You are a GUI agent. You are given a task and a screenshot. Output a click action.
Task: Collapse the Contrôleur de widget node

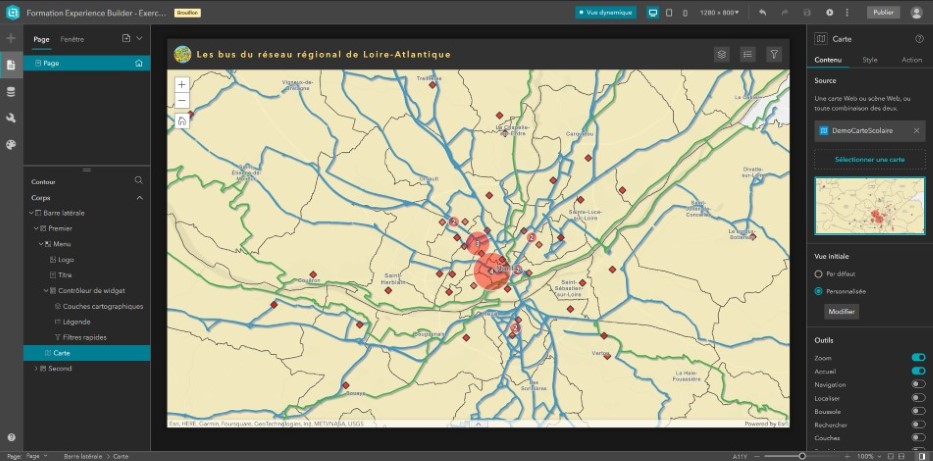coord(46,291)
